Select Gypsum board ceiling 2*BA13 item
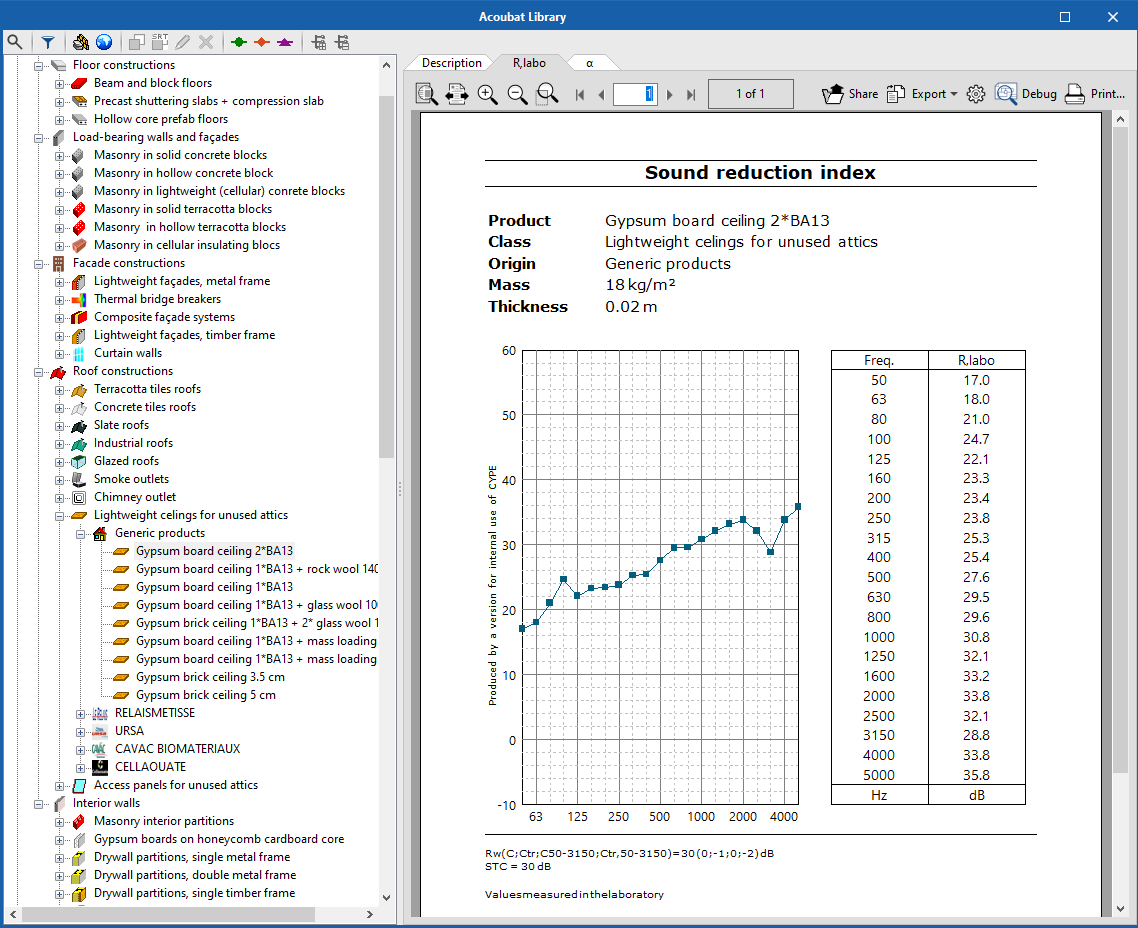The image size is (1138, 928). point(214,551)
